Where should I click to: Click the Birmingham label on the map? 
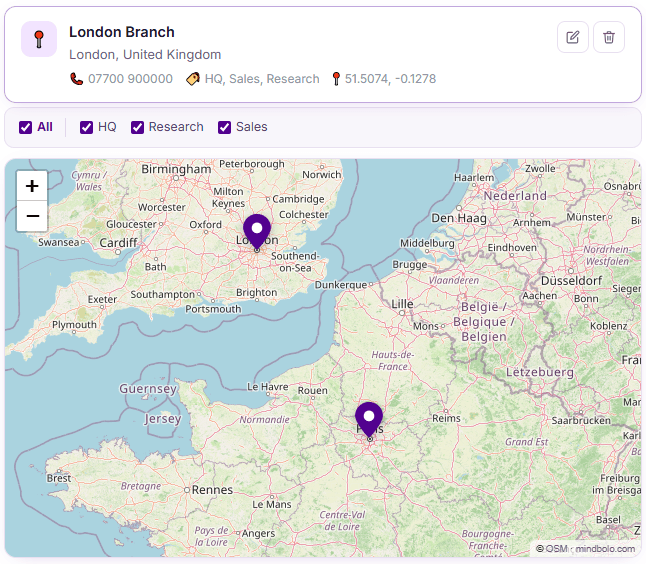click(x=176, y=169)
